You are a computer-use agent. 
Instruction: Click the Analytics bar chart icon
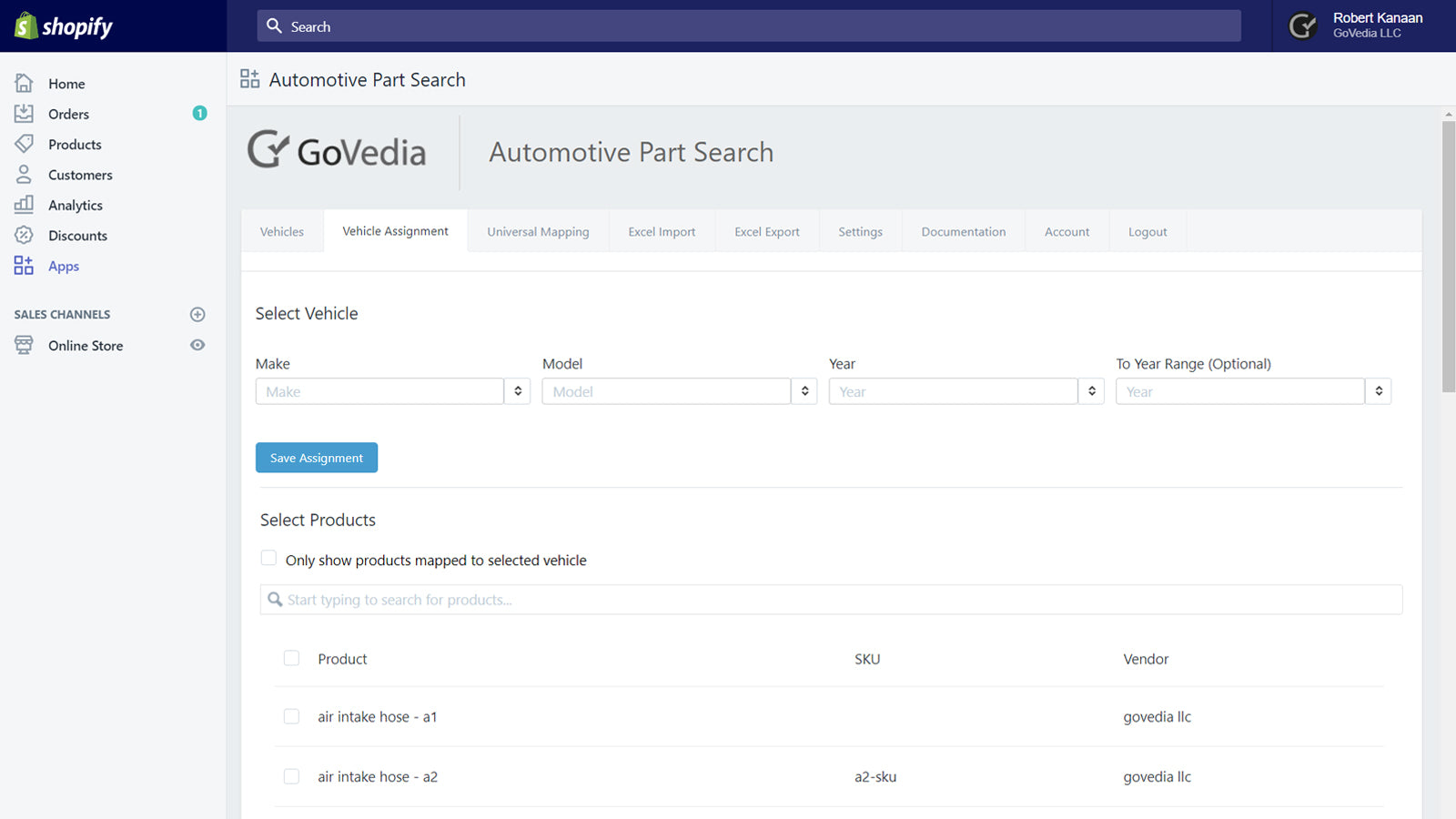pos(24,205)
